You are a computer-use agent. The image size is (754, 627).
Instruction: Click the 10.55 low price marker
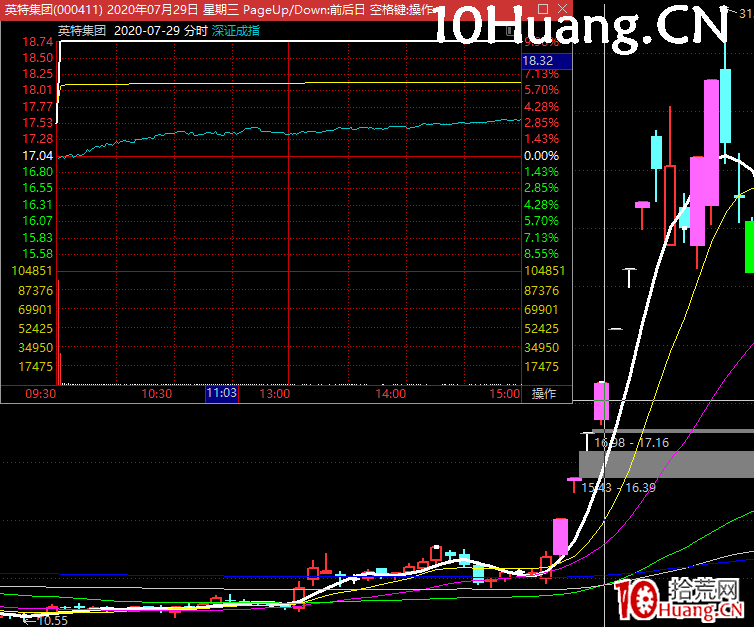(52, 621)
